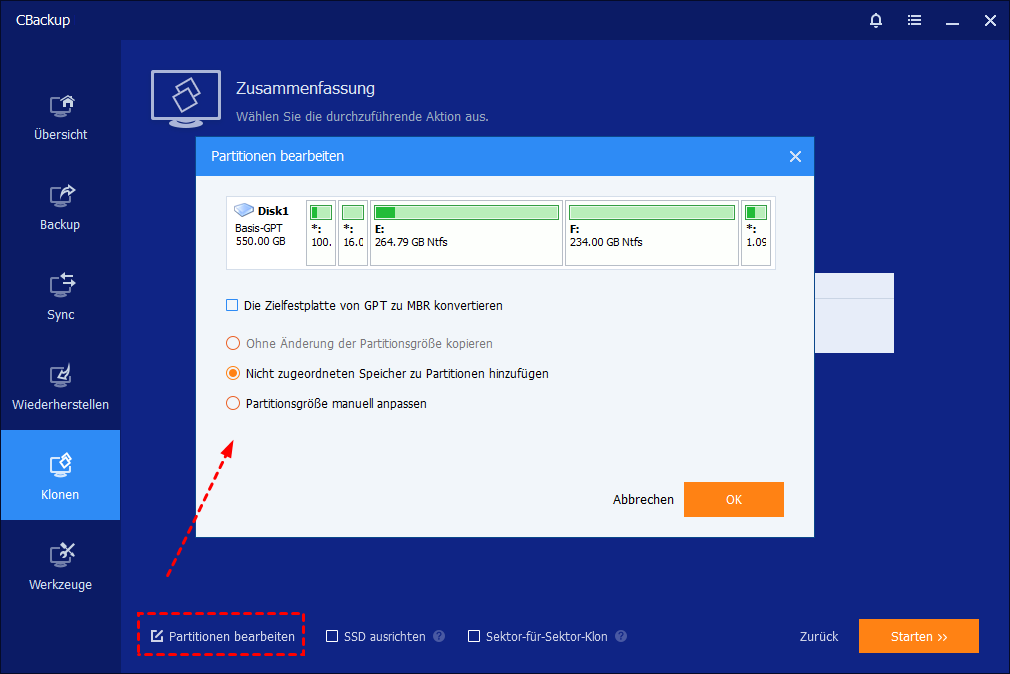This screenshot has width=1010, height=674.
Task: Open the Übersicht sidebar section
Action: 60,116
